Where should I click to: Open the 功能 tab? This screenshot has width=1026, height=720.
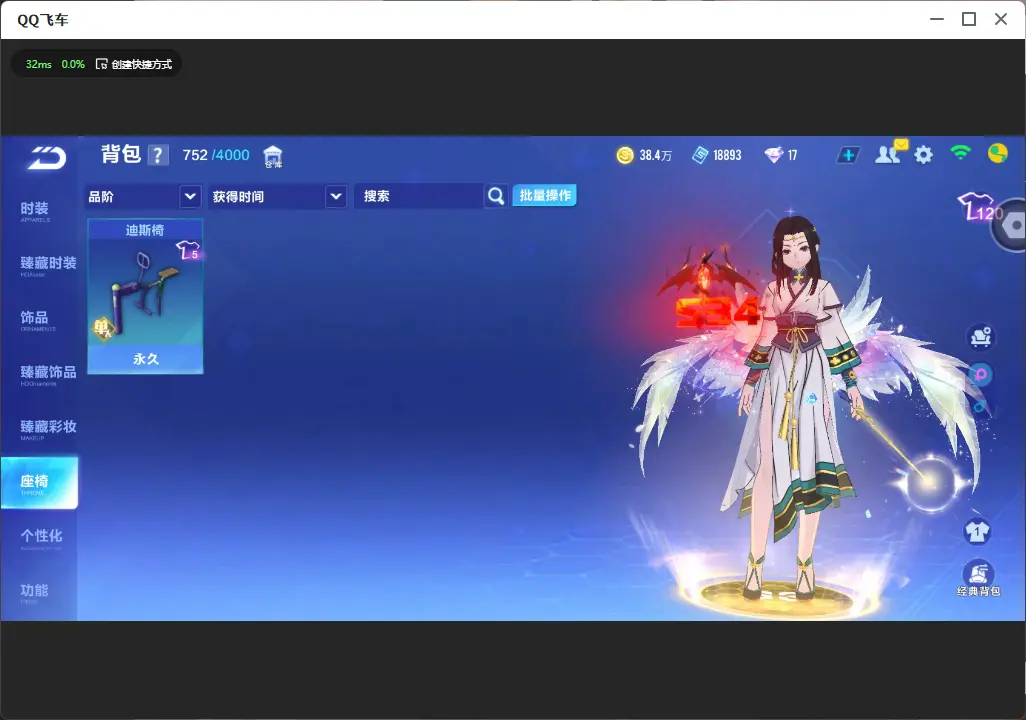tap(35, 592)
